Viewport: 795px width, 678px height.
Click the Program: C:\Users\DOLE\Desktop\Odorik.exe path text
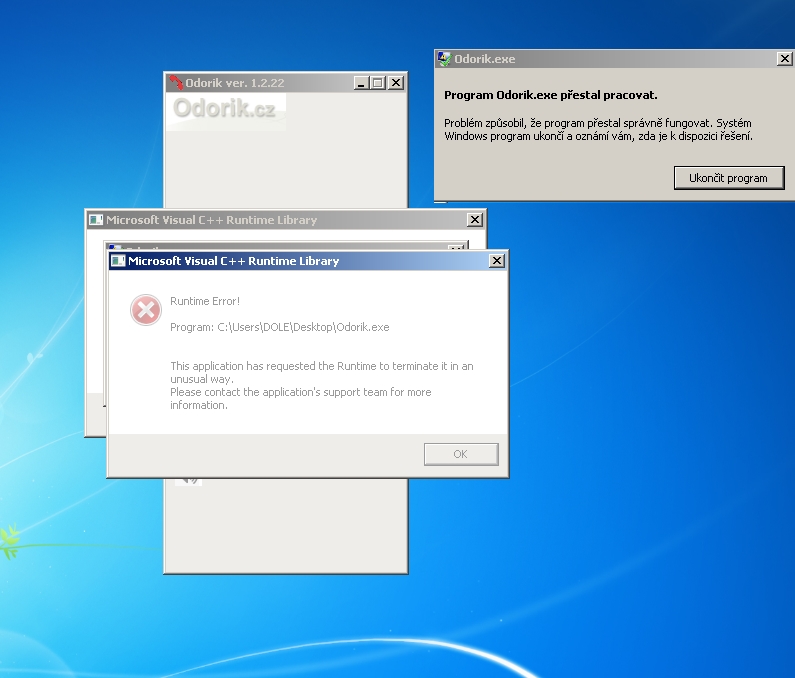click(279, 327)
